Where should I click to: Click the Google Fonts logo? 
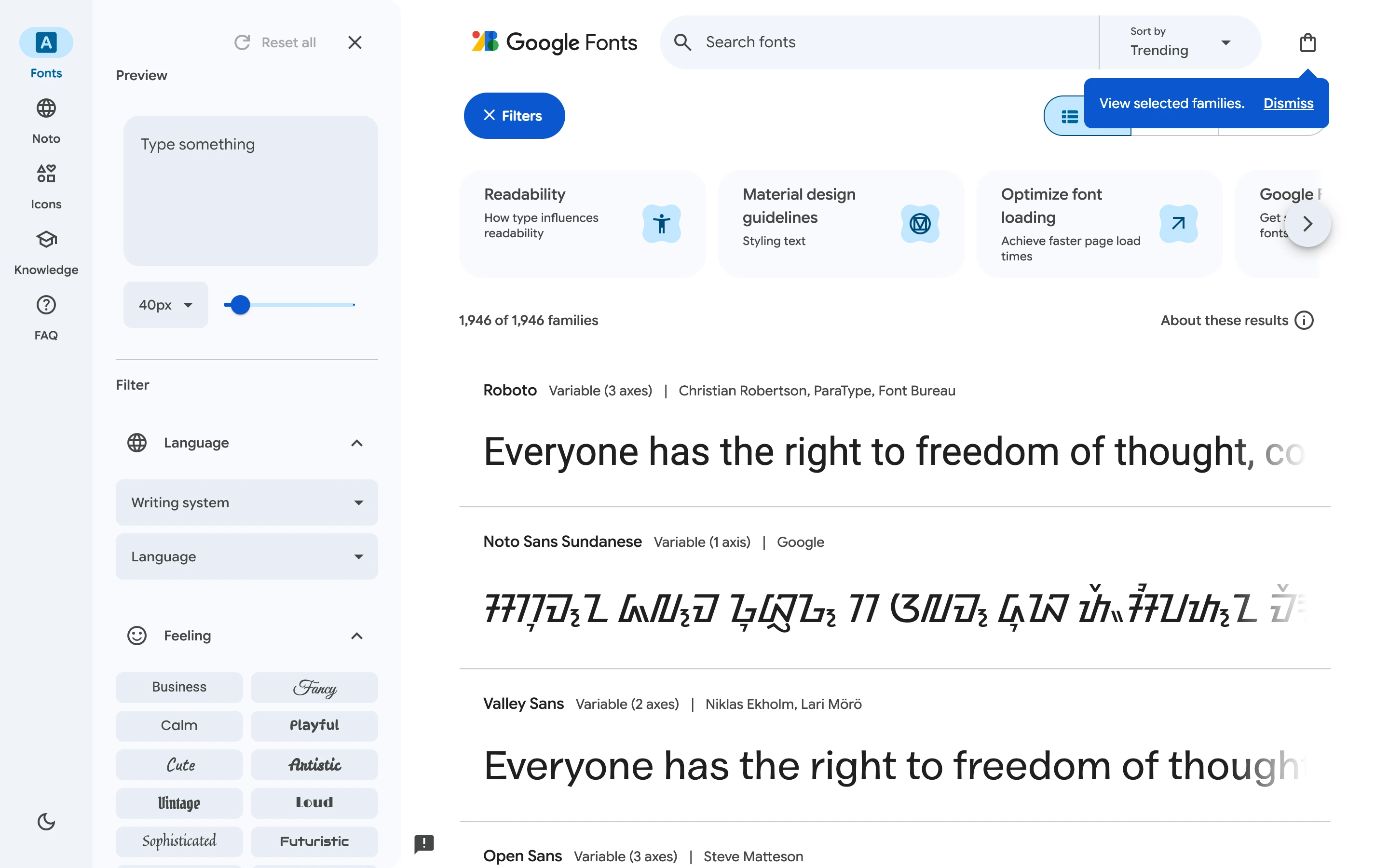point(554,42)
